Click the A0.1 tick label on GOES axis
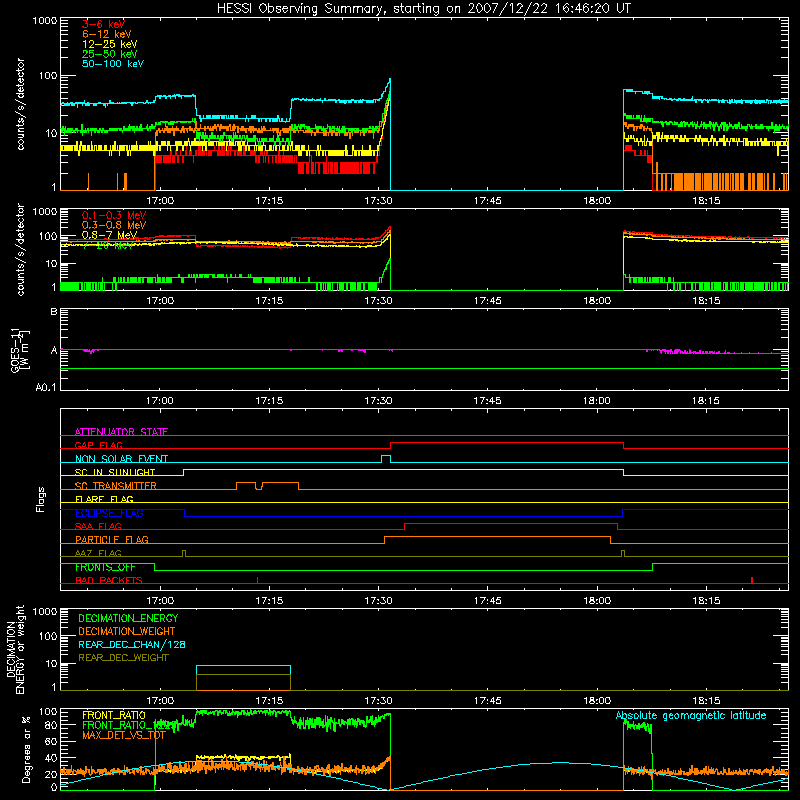 [x=46, y=387]
